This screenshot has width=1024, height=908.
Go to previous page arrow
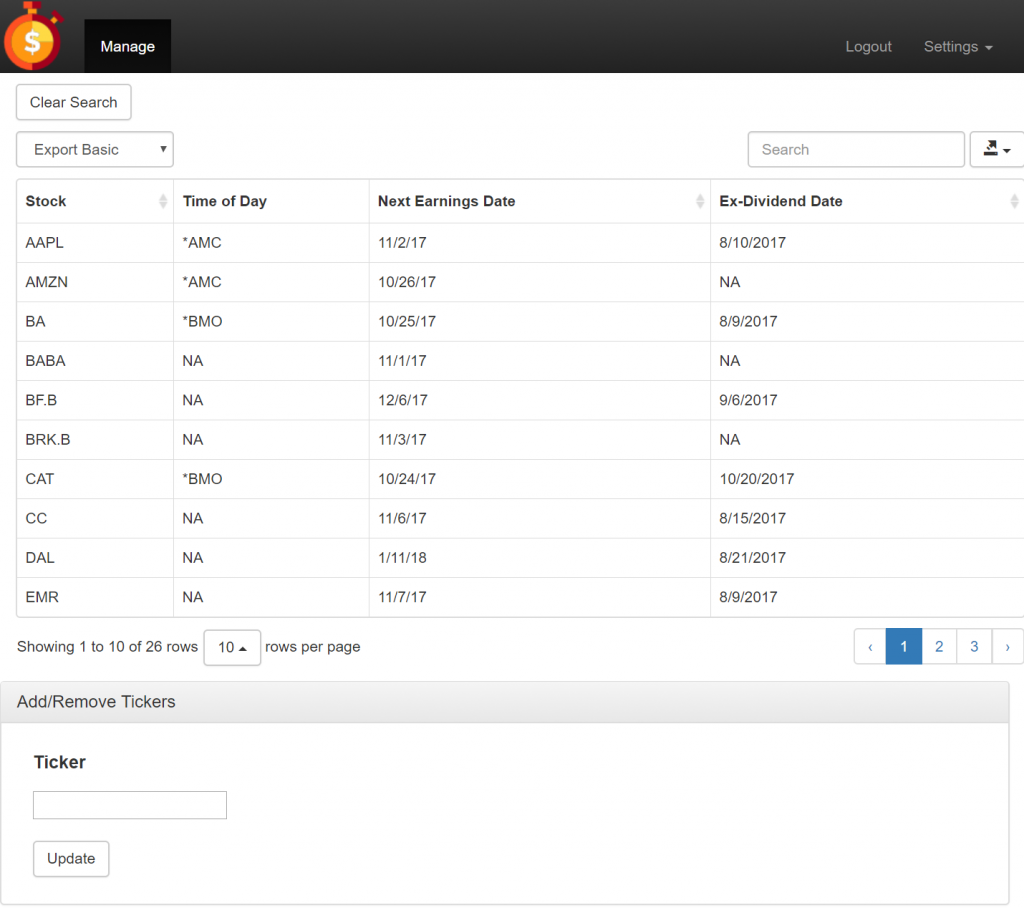870,647
